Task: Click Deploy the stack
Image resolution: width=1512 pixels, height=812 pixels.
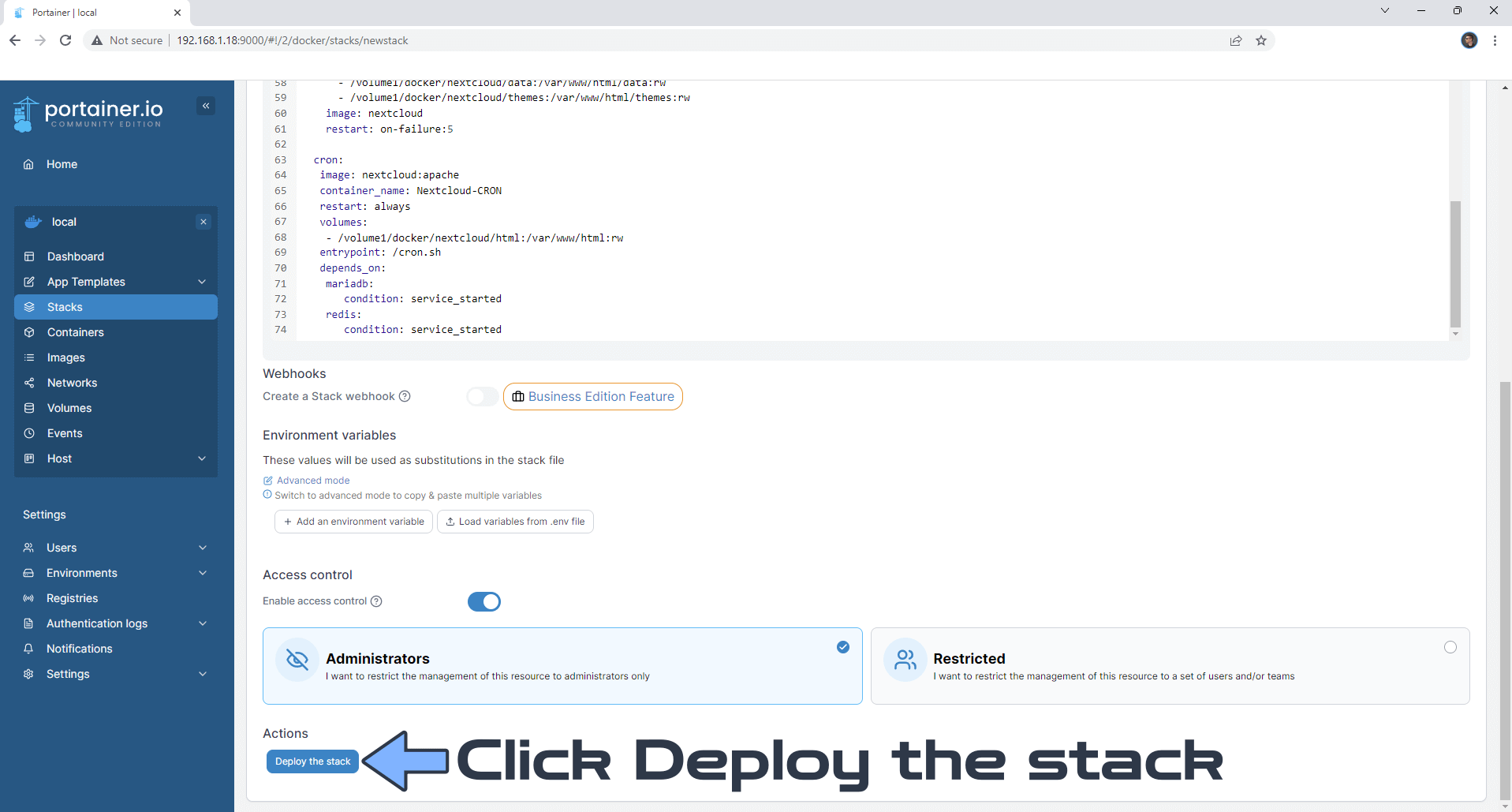Action: pyautogui.click(x=312, y=761)
